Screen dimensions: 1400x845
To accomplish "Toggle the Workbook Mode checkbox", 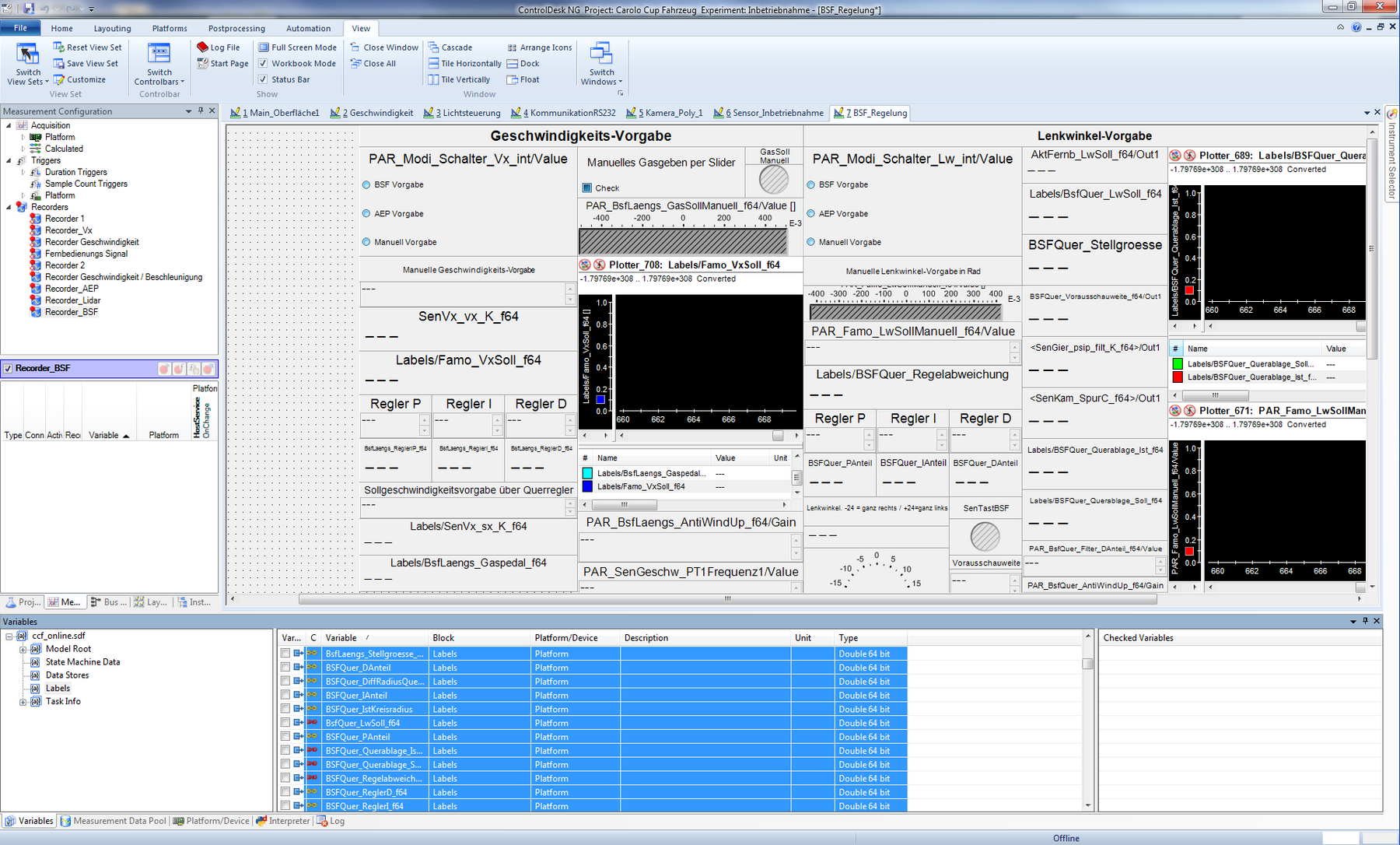I will (264, 64).
